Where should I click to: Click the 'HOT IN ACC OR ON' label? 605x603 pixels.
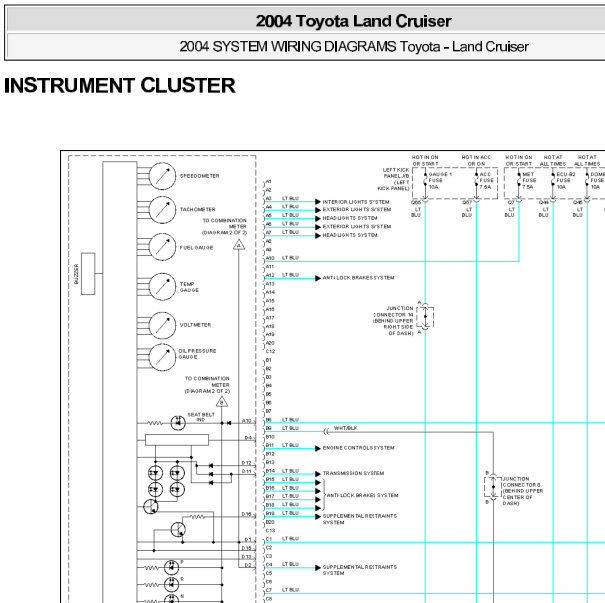pyautogui.click(x=476, y=160)
